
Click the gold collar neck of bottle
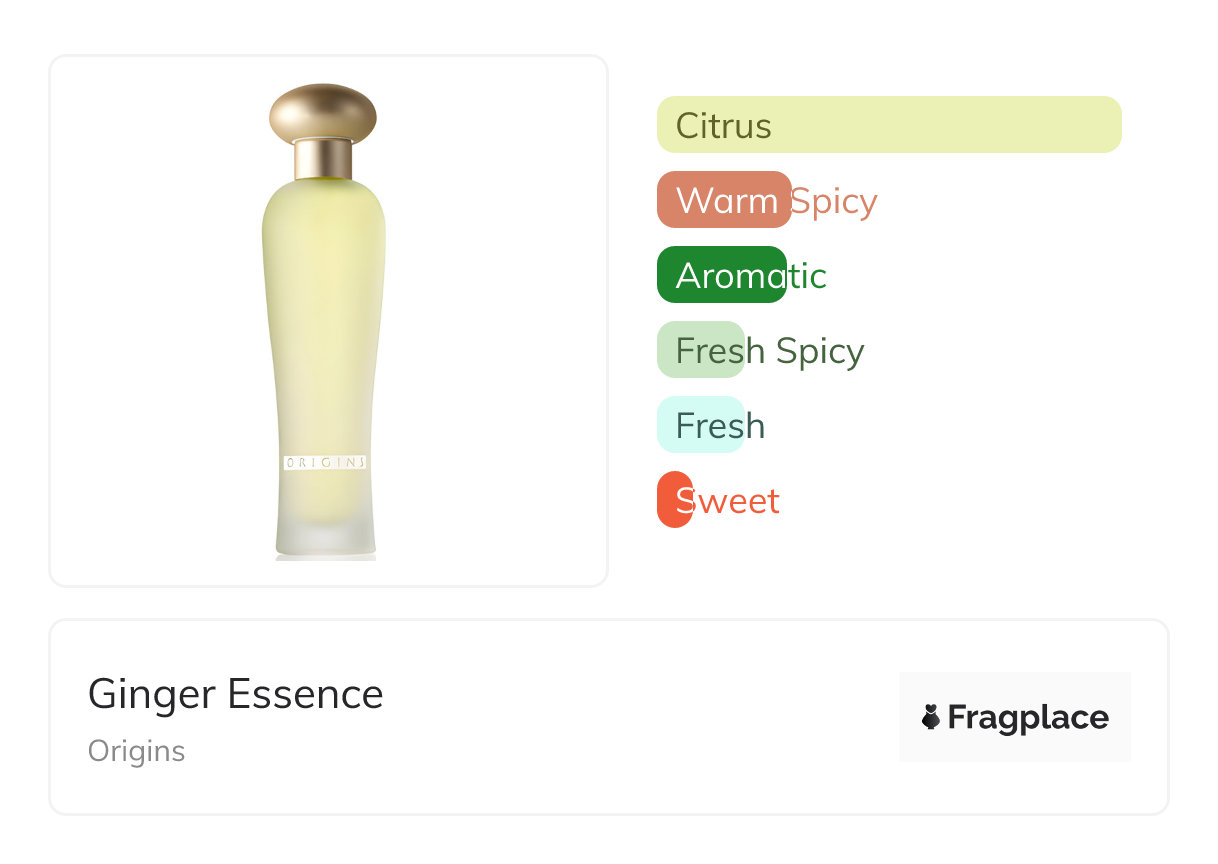pos(323,158)
